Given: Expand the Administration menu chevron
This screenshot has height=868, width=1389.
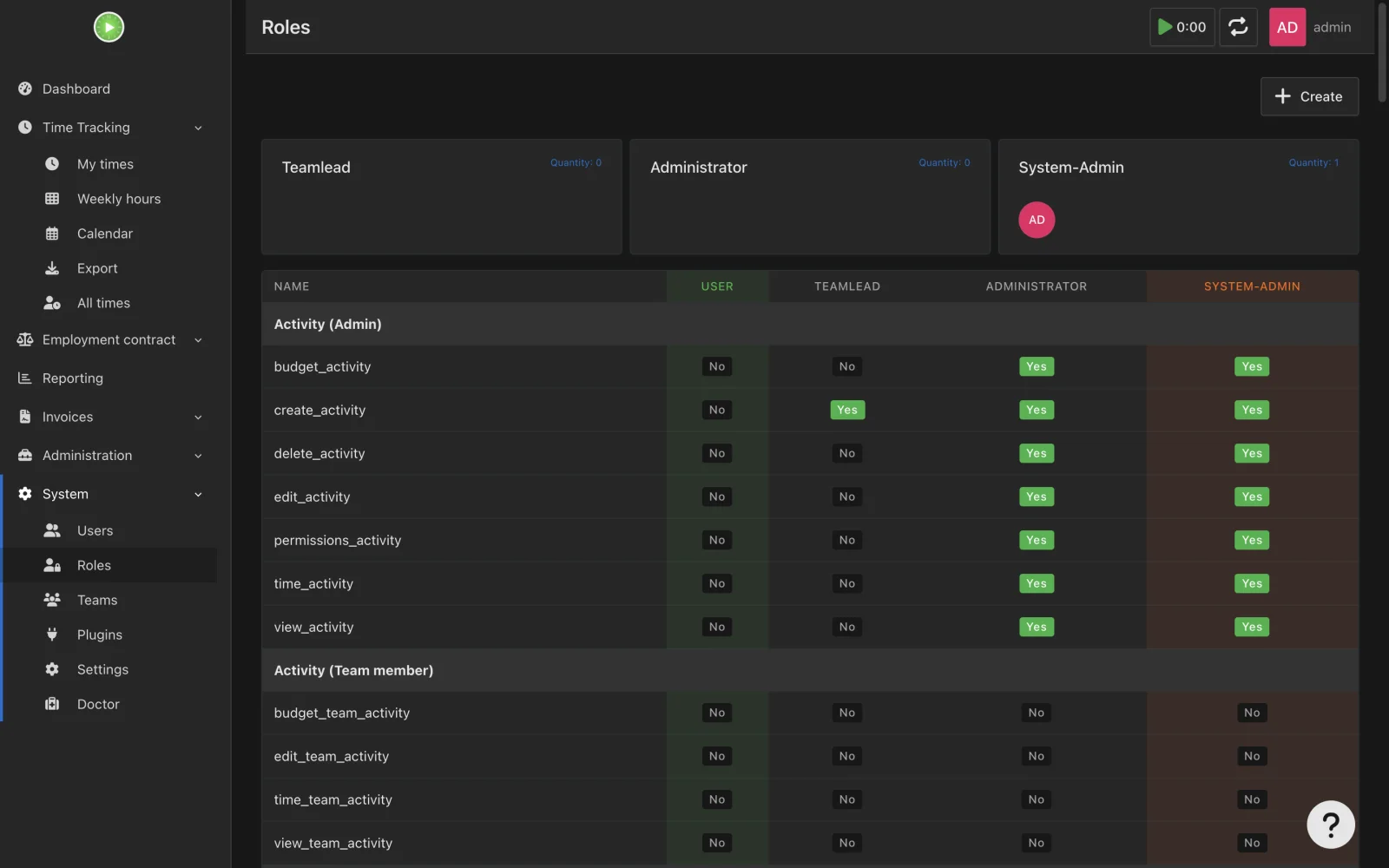Looking at the screenshot, I should click(198, 456).
